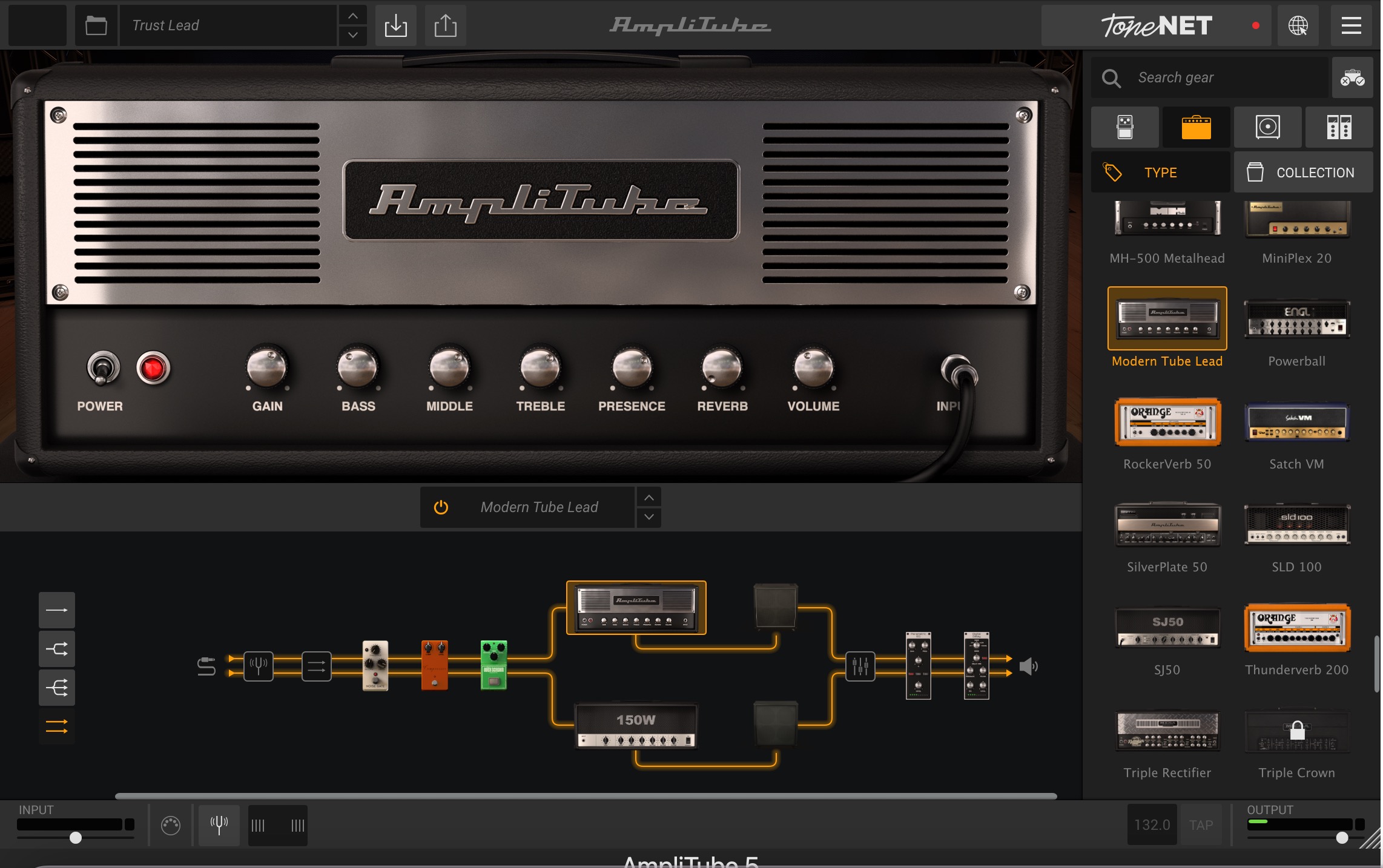1383x868 pixels.
Task: Select the TYPE filter tab
Action: point(1161,173)
